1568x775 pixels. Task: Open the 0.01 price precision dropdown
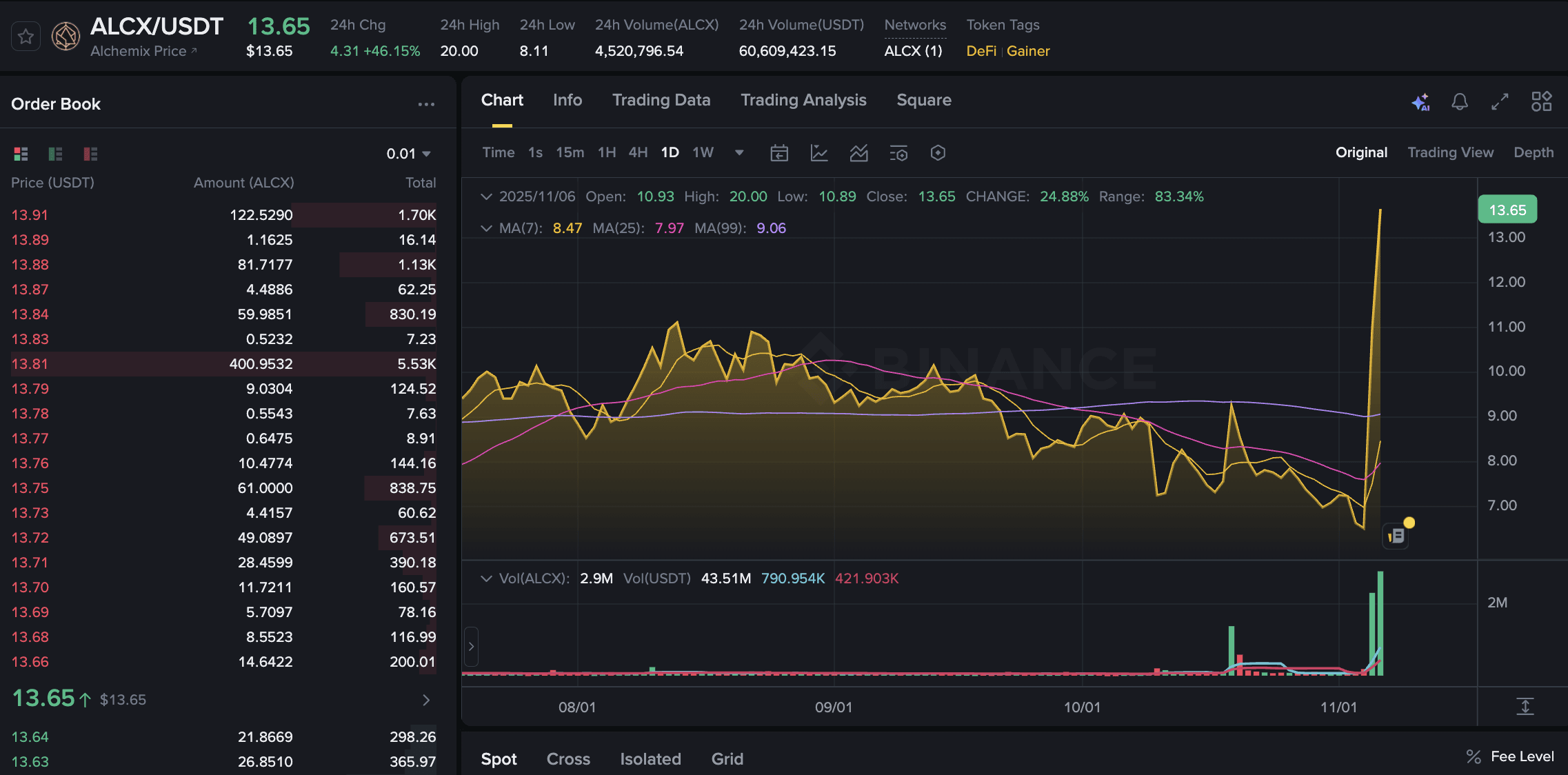pyautogui.click(x=408, y=154)
